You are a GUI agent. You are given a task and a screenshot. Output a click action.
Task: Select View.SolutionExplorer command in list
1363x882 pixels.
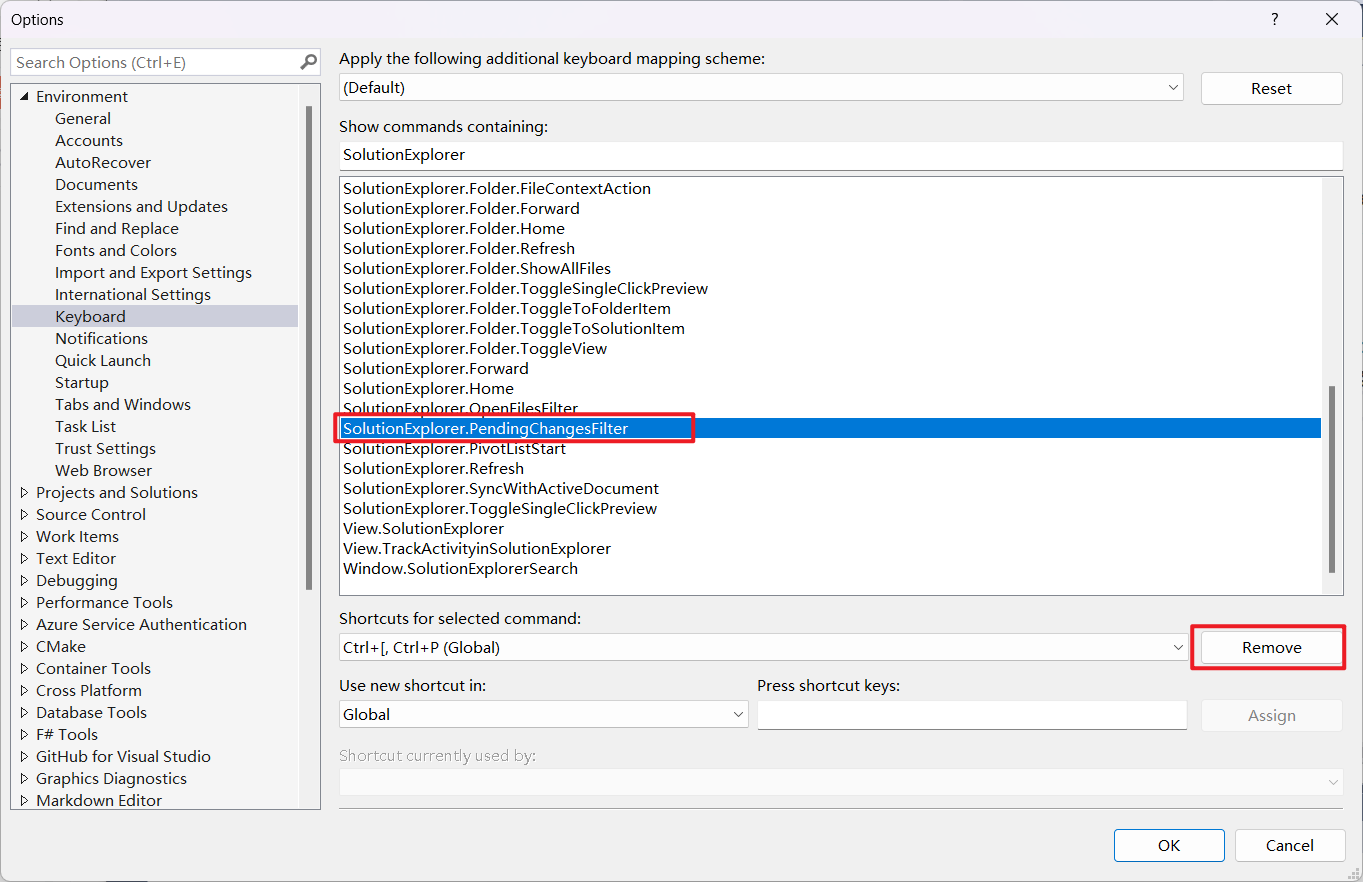click(x=423, y=529)
